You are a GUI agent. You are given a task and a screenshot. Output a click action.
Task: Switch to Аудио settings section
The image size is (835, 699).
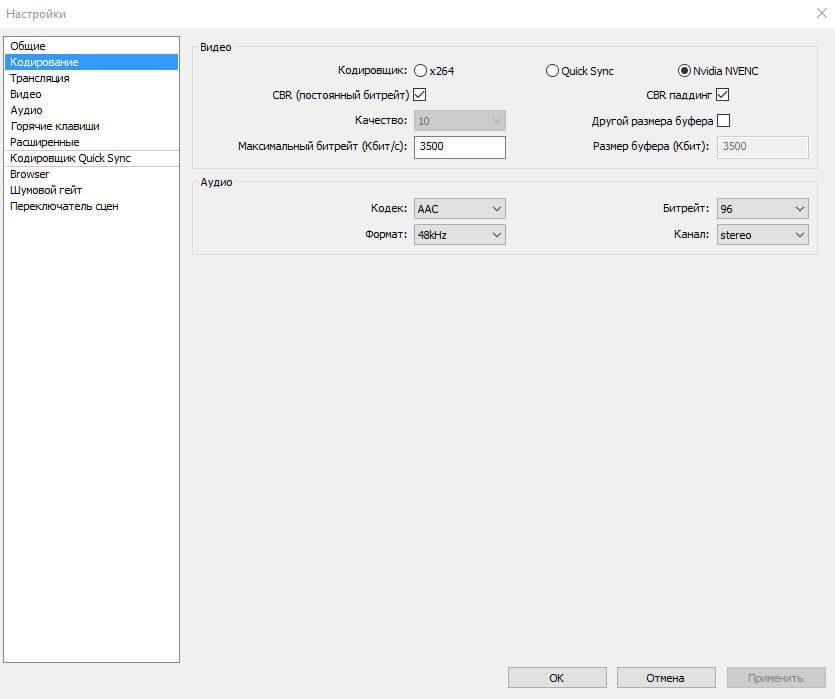91,110
